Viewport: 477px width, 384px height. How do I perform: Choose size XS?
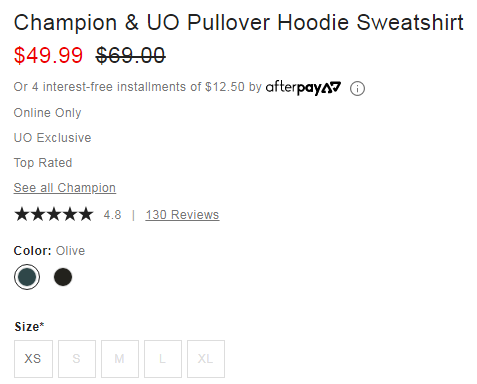tap(33, 359)
